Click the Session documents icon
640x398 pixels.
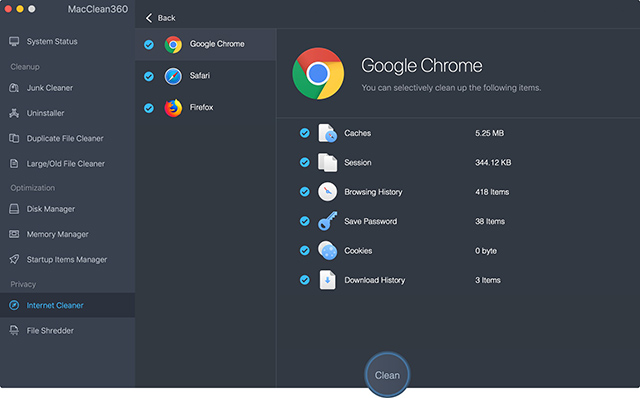pos(328,162)
